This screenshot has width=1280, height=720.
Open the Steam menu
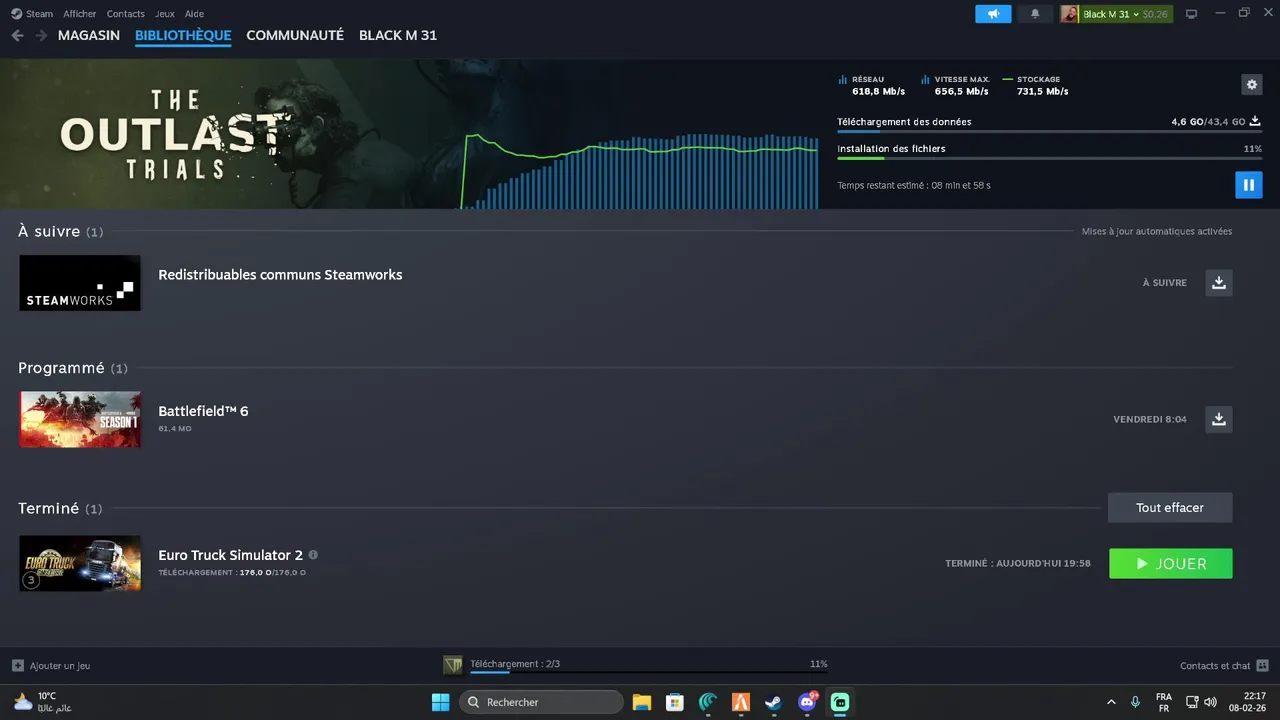(39, 14)
